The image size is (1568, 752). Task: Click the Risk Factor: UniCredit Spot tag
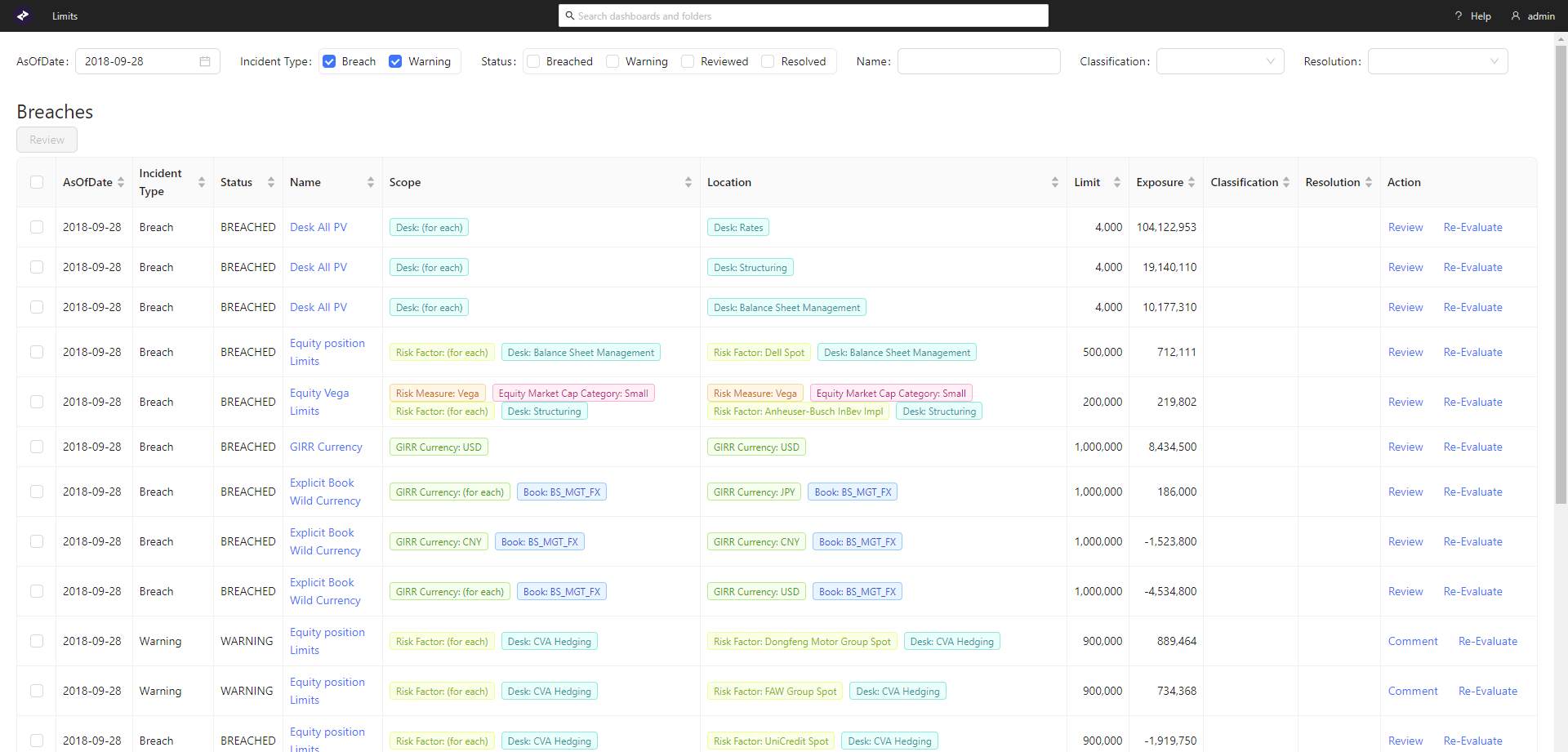(771, 741)
